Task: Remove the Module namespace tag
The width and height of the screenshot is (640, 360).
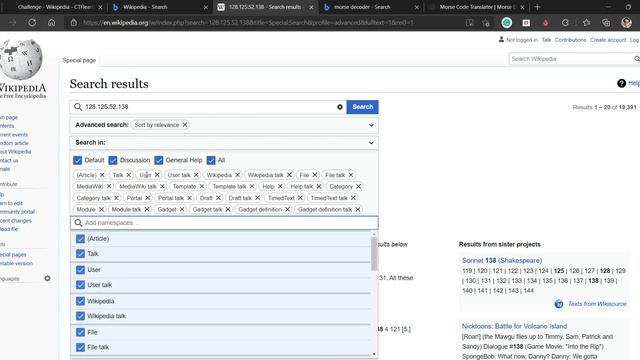Action: 101,209
